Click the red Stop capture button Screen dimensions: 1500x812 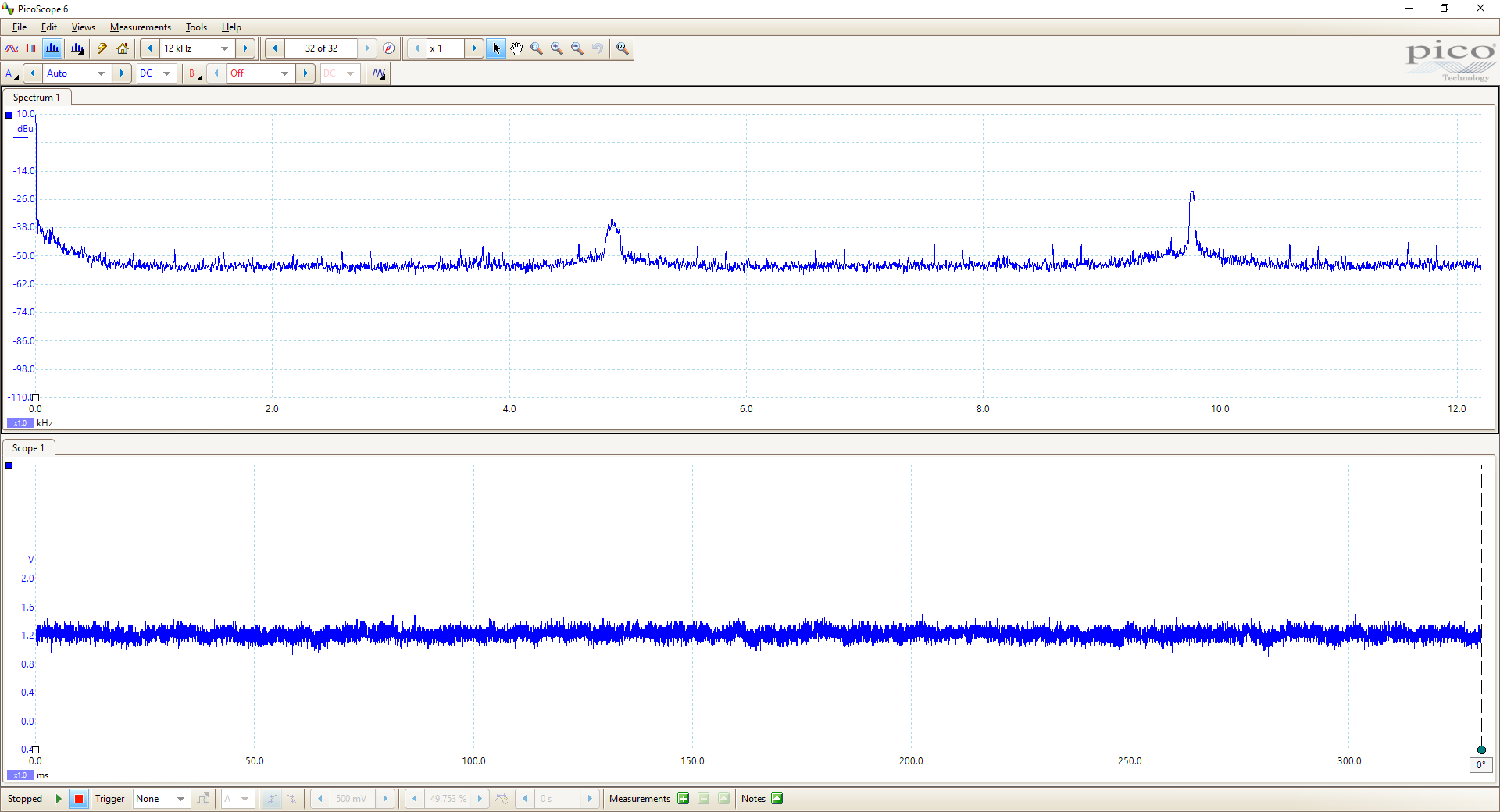(x=79, y=799)
